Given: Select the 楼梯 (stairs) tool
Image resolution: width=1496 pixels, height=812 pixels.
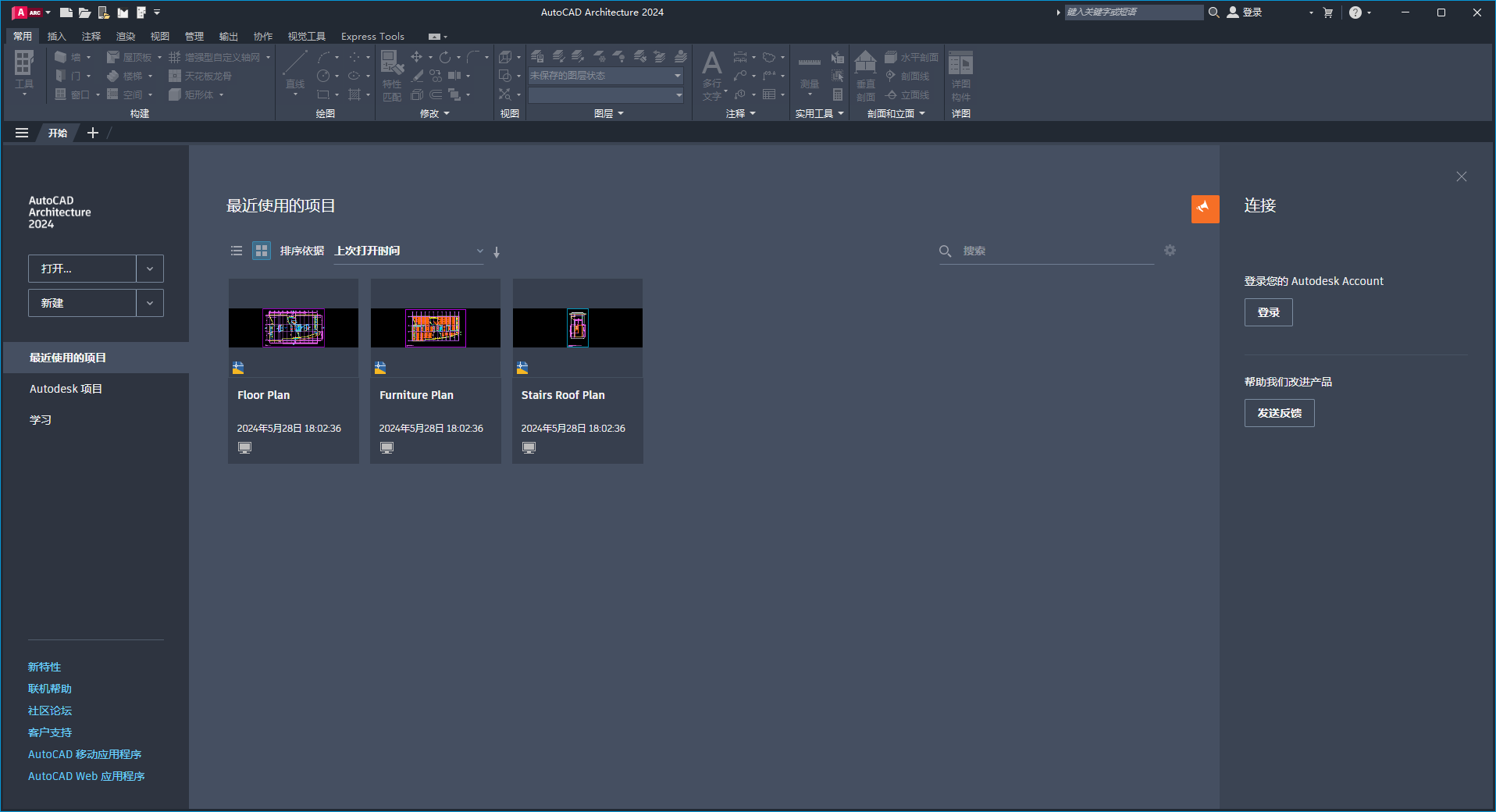Looking at the screenshot, I should (127, 75).
